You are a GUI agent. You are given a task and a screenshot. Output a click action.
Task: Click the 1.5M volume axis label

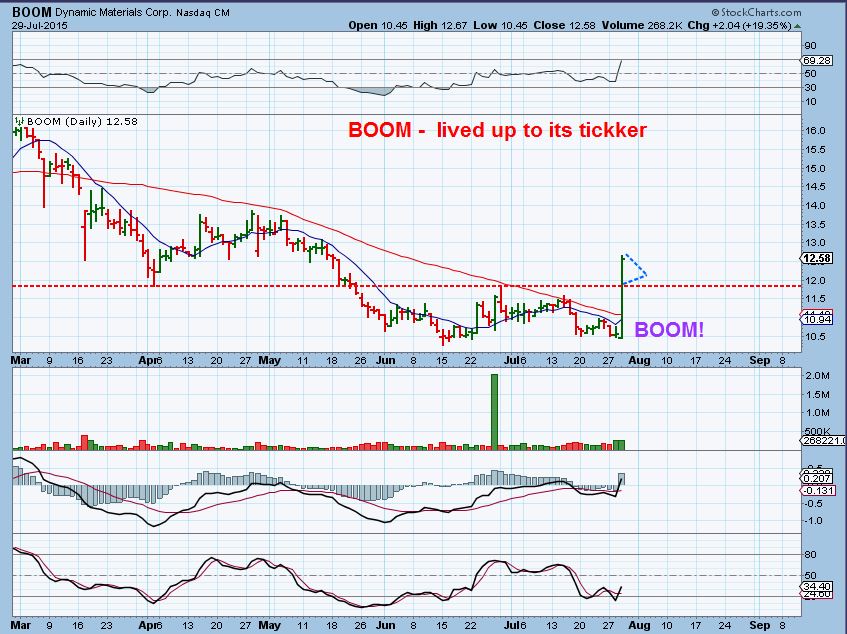point(817,395)
